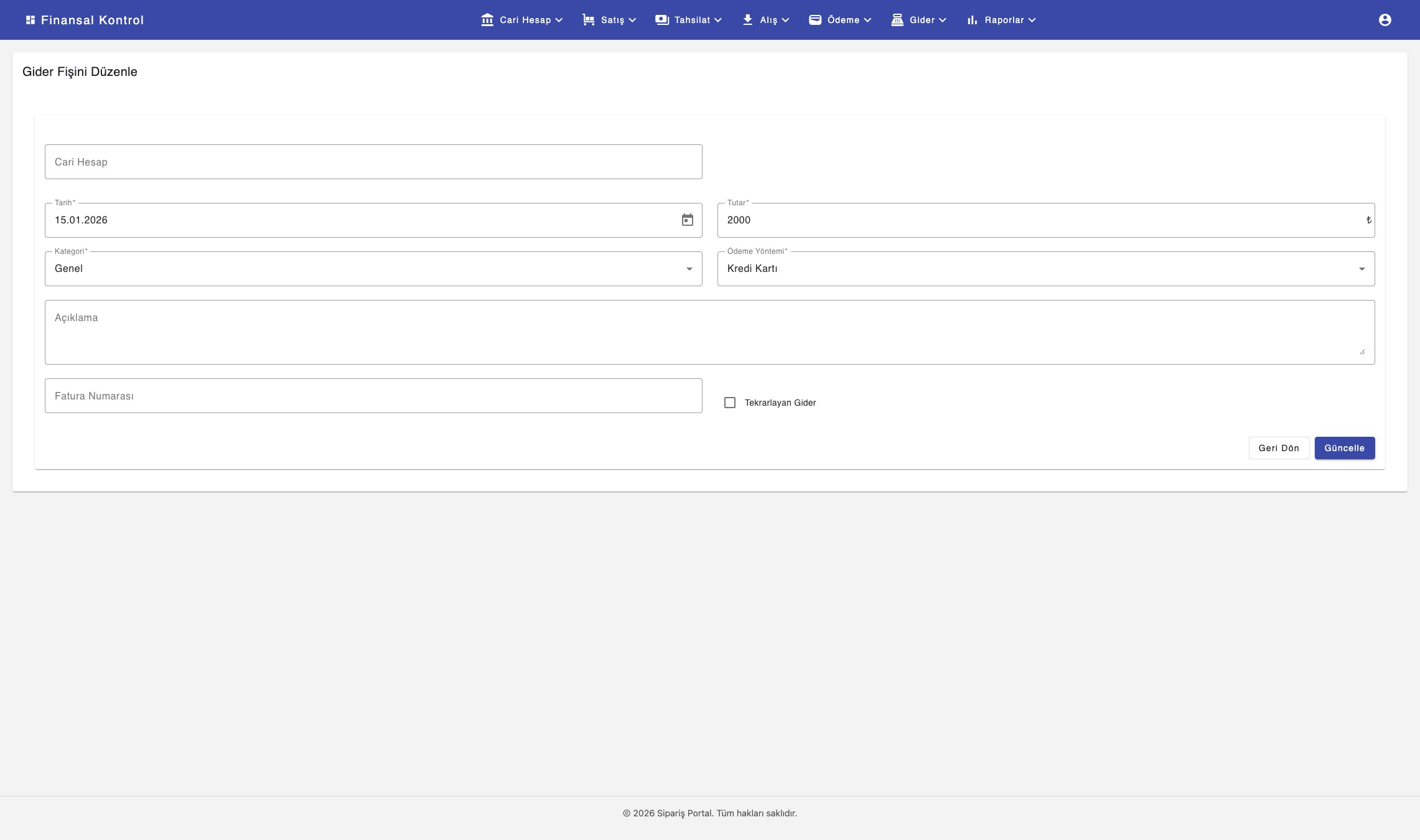This screenshot has height=840, width=1420.
Task: Click the Ödeme credit card icon
Action: pos(815,20)
